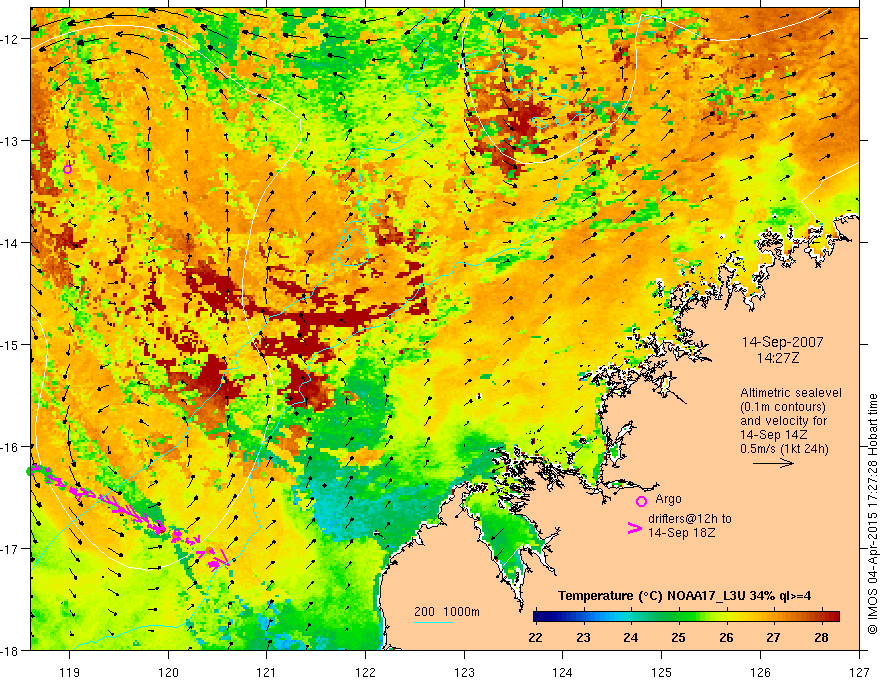The height and width of the screenshot is (680, 880).
Task: Click the "14-Sep 18Z" legend text
Action: pos(682,533)
